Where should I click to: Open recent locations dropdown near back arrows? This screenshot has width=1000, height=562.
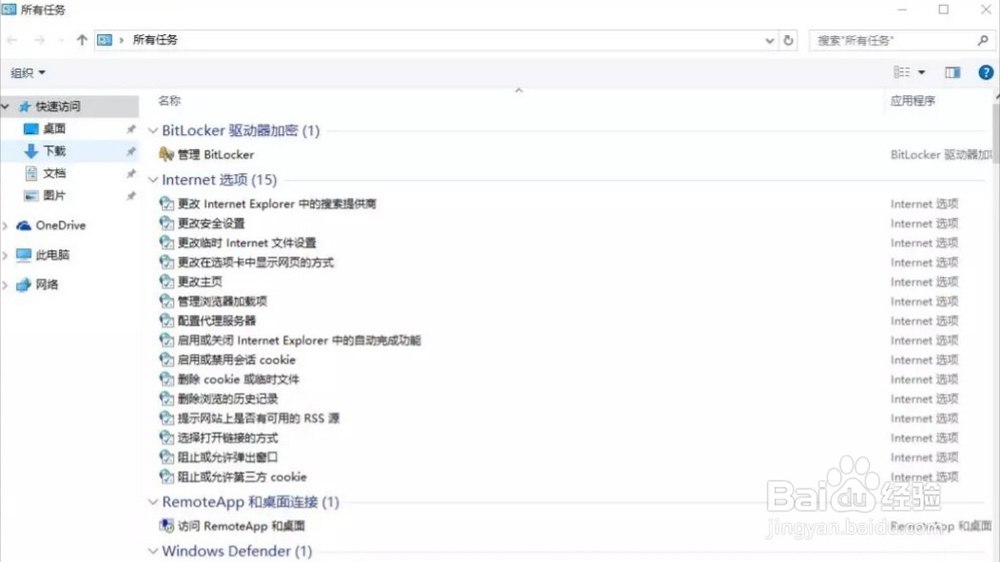(61, 40)
